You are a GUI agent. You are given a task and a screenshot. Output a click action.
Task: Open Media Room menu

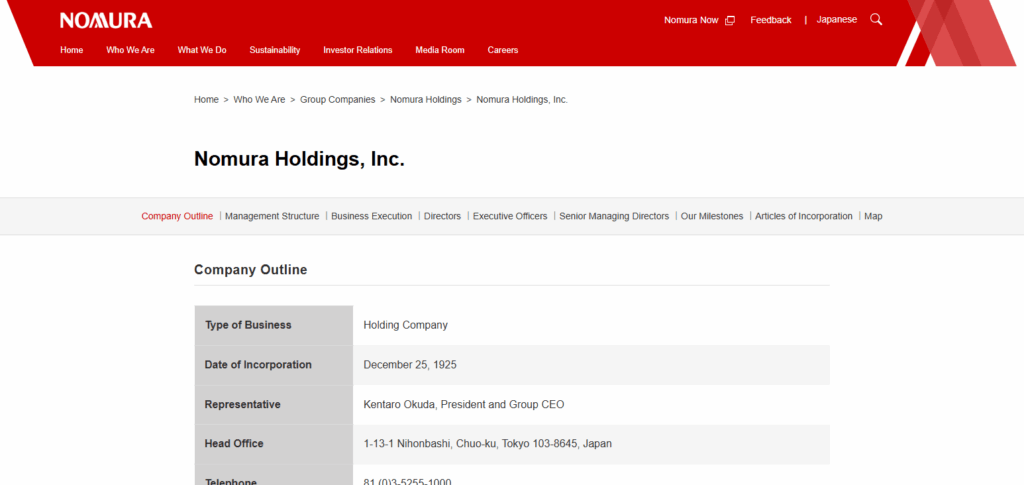click(x=440, y=50)
